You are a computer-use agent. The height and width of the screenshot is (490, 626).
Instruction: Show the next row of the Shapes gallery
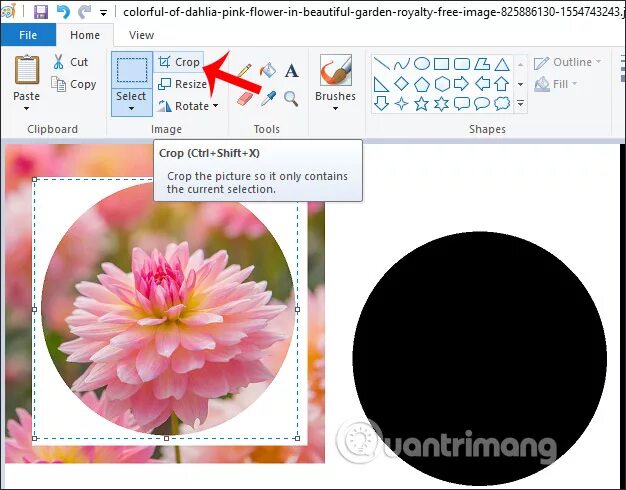pyautogui.click(x=521, y=84)
